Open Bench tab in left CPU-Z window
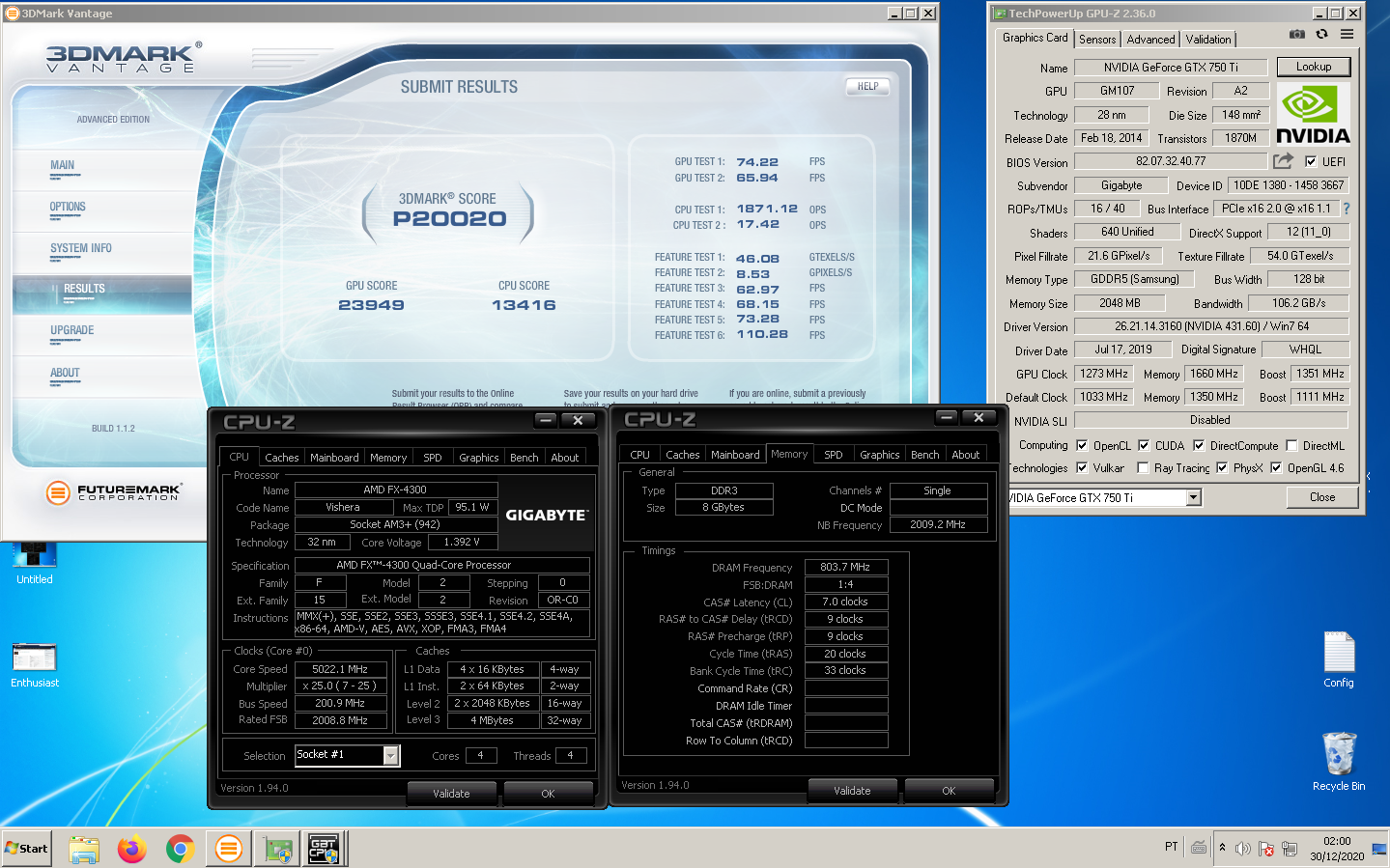The width and height of the screenshot is (1390, 868). 525,458
